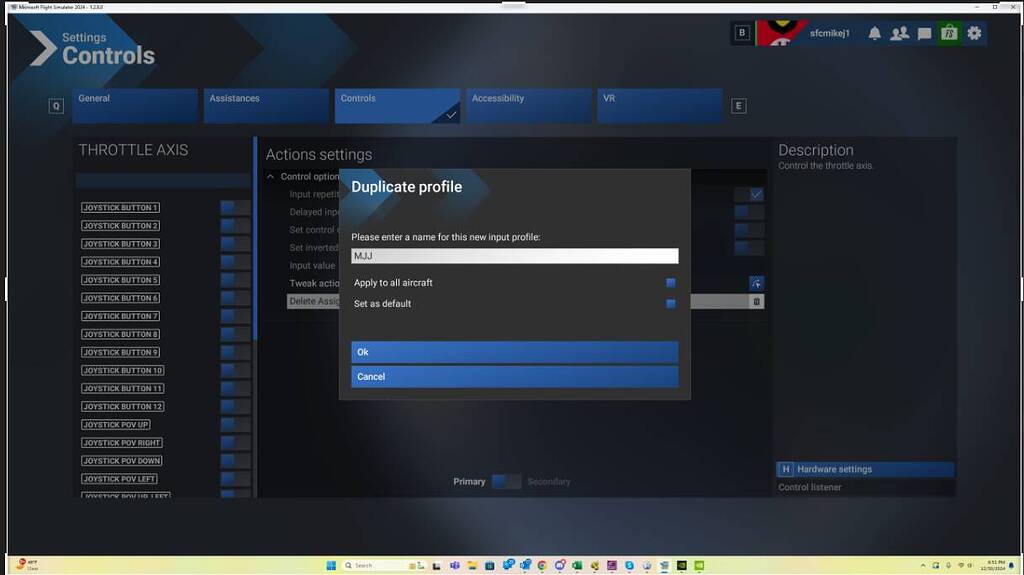Show hidden system tray icons

click(923, 565)
